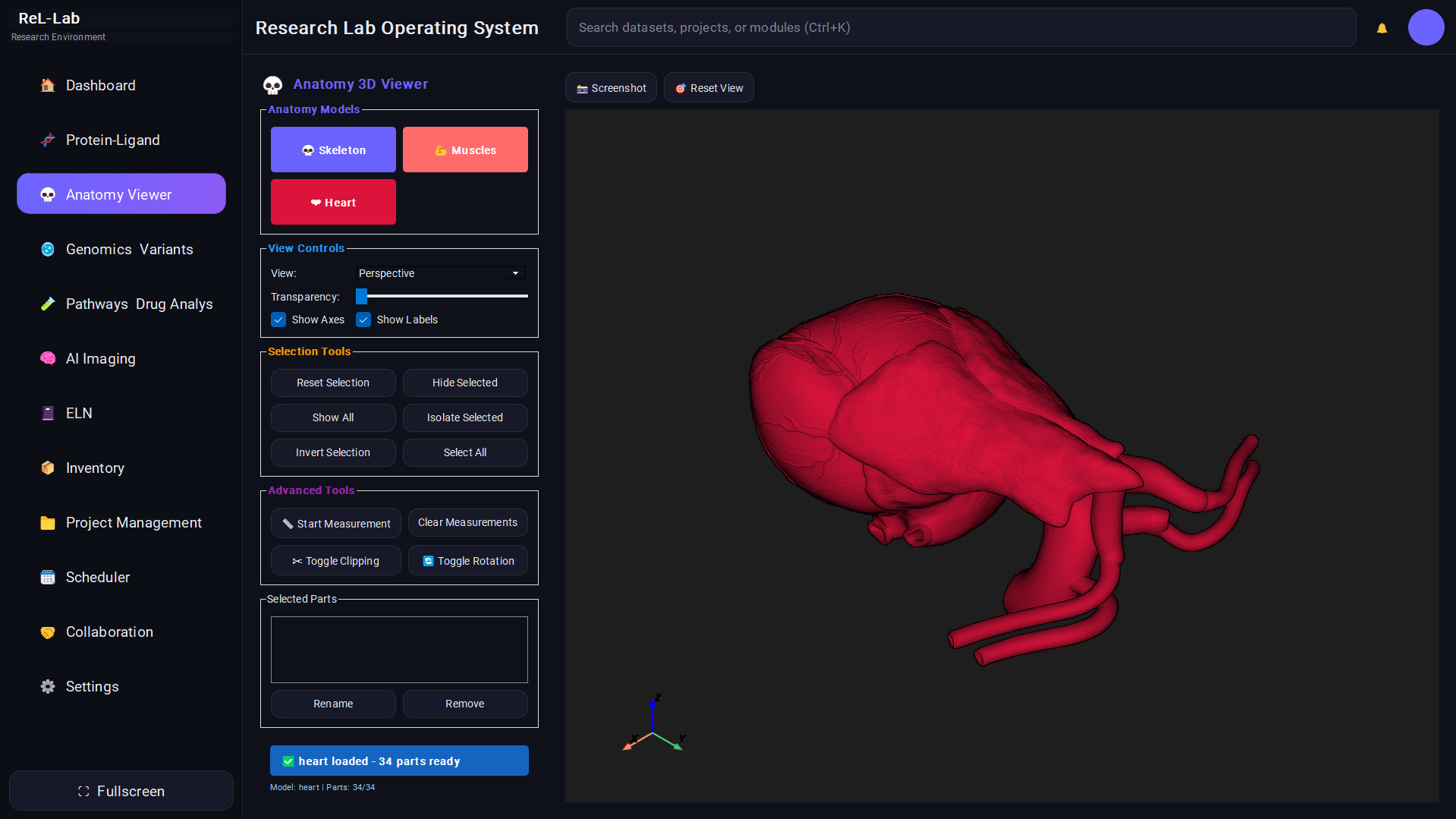Click Show All button
The width and height of the screenshot is (1456, 819).
333,418
